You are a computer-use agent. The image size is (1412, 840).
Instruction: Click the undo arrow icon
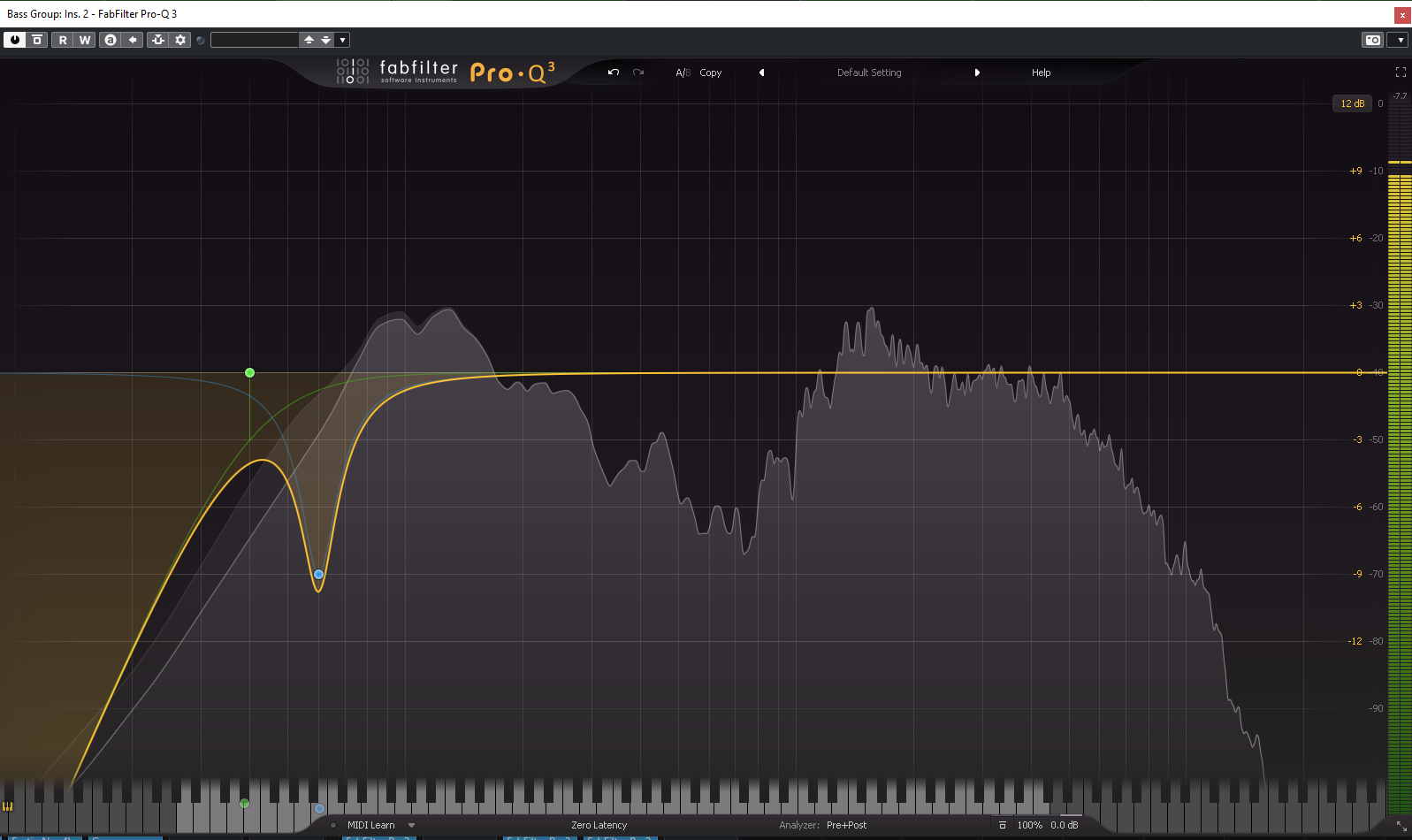pos(614,73)
